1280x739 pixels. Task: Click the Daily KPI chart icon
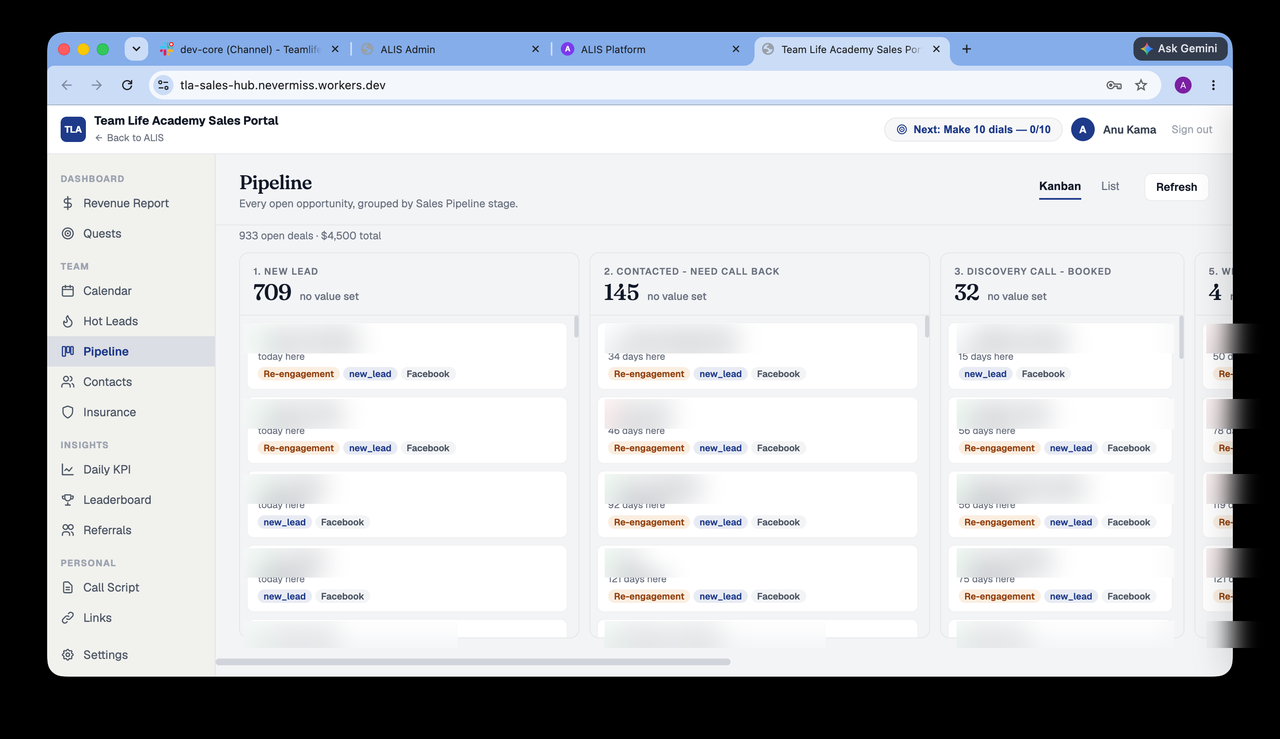[x=68, y=470]
